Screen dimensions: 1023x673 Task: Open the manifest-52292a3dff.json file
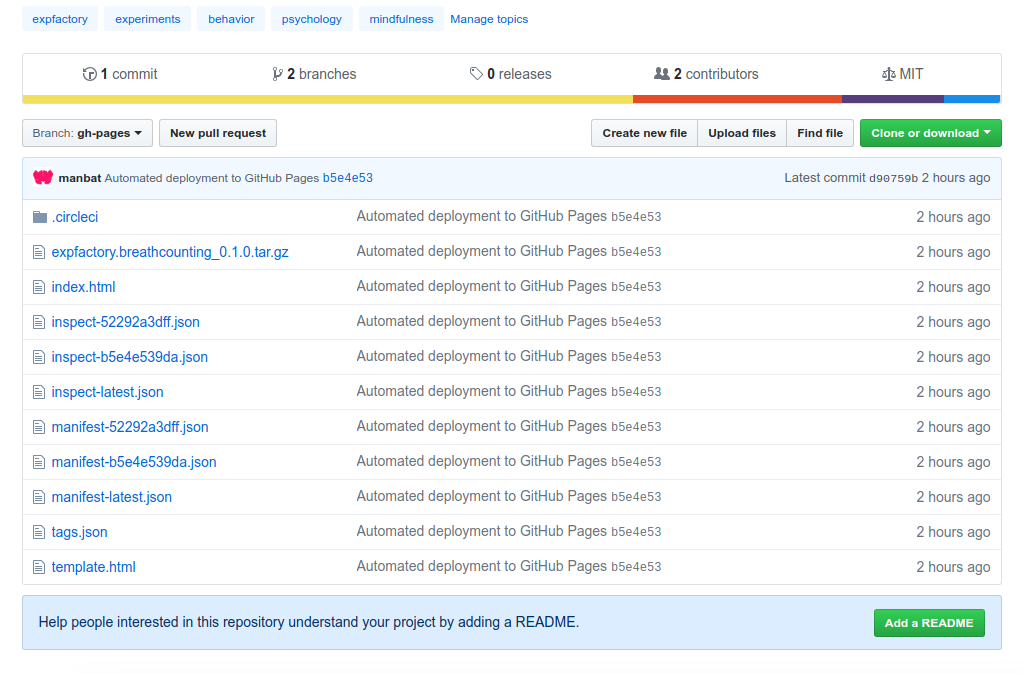(x=130, y=427)
